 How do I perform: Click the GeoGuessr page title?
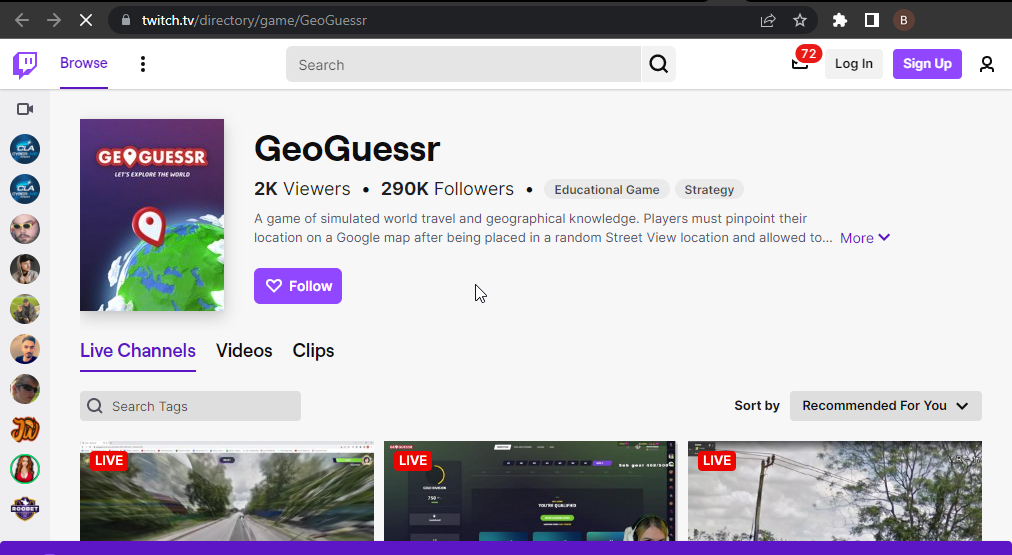pyautogui.click(x=347, y=148)
